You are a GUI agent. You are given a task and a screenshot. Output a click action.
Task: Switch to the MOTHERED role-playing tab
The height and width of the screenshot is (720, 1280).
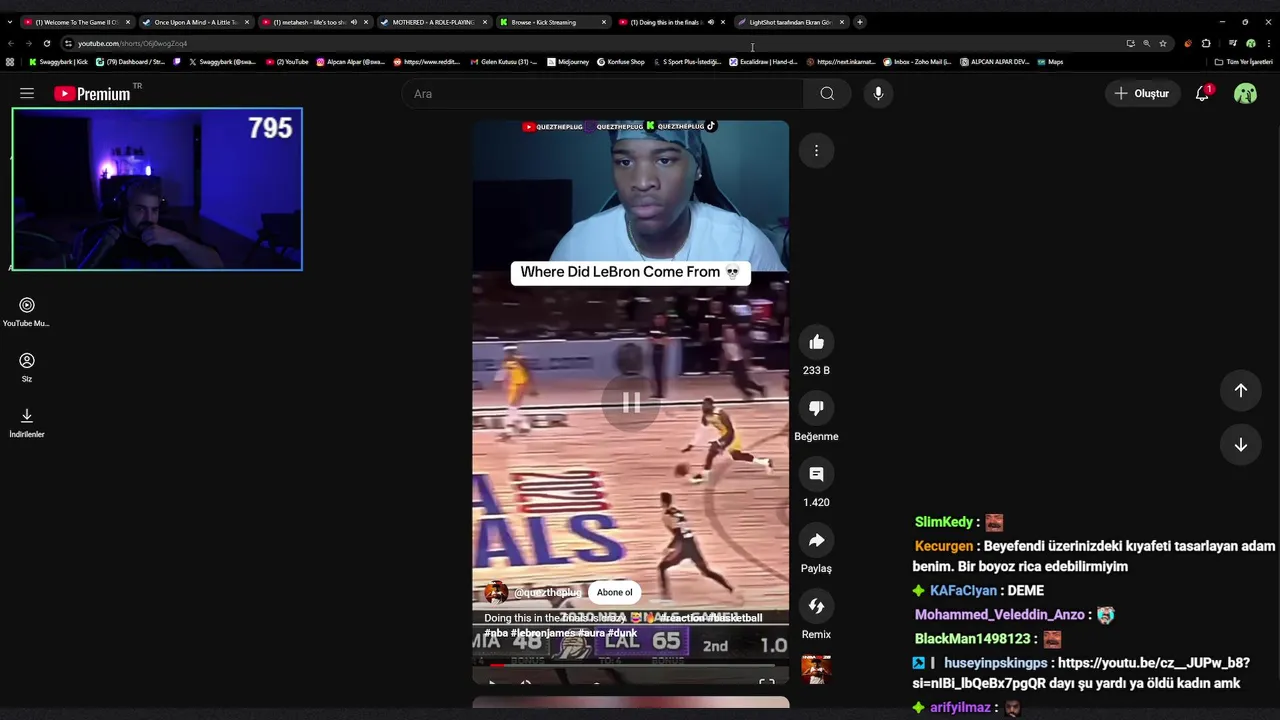[x=432, y=22]
